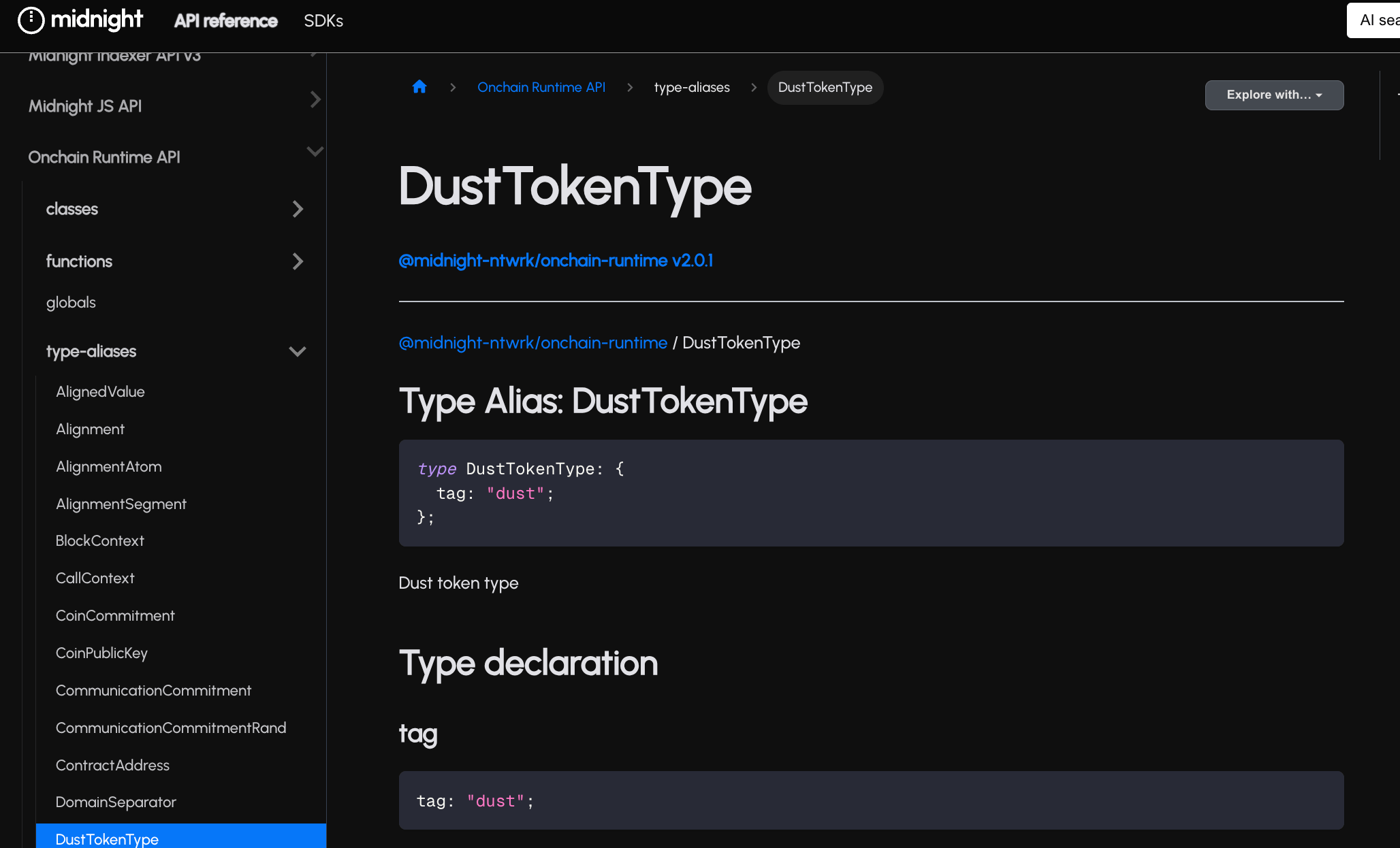Expand the classes section chevron
Screen dimensions: 1400x848
click(298, 209)
